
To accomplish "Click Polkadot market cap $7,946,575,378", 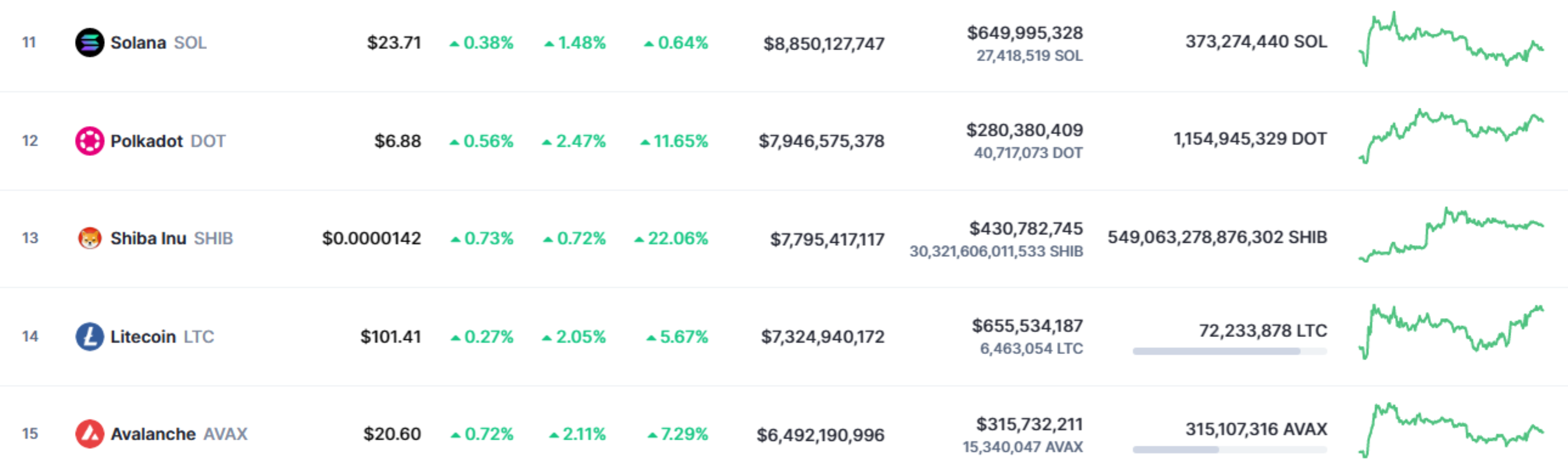I will (821, 141).
